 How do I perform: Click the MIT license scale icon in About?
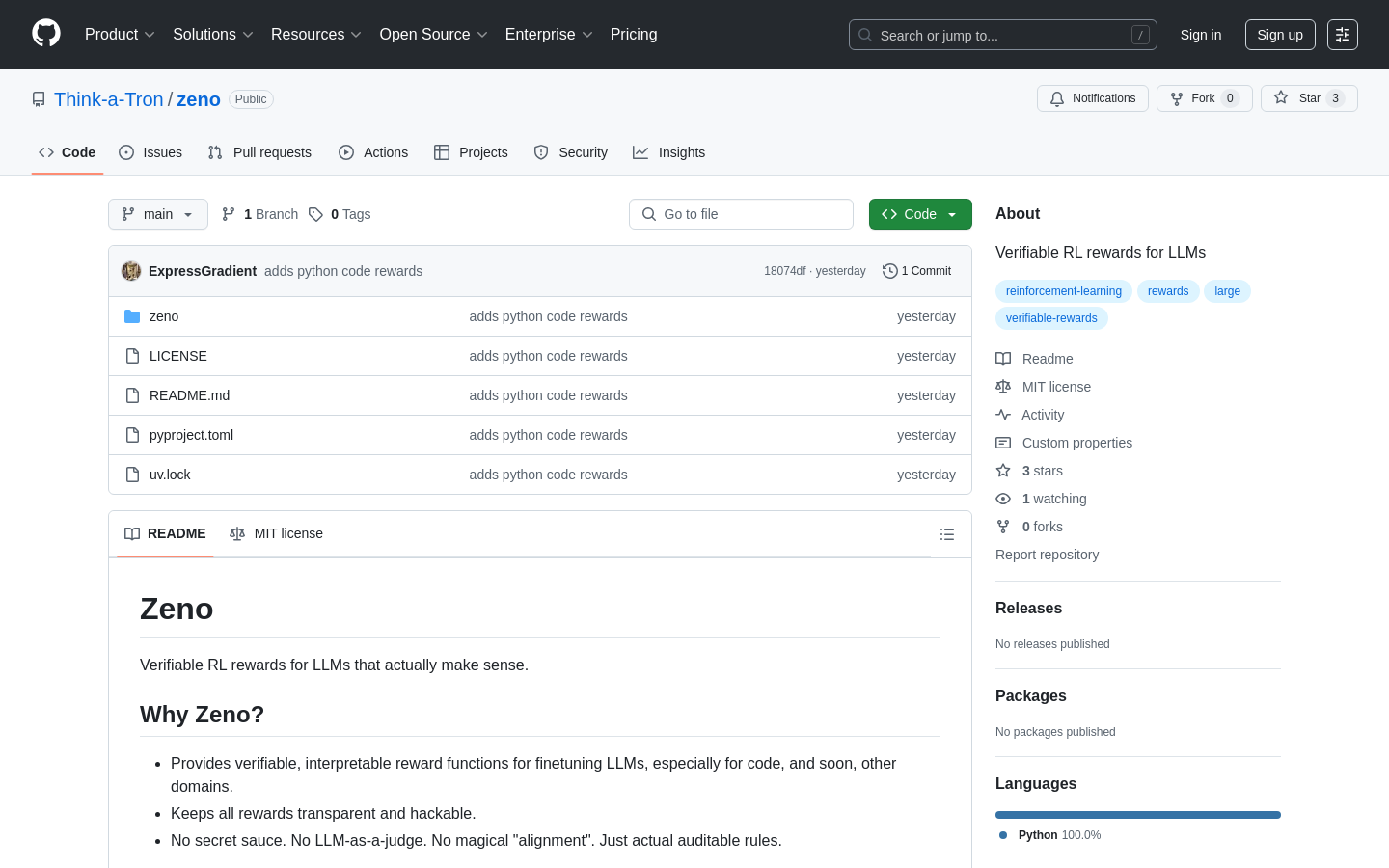[1003, 387]
